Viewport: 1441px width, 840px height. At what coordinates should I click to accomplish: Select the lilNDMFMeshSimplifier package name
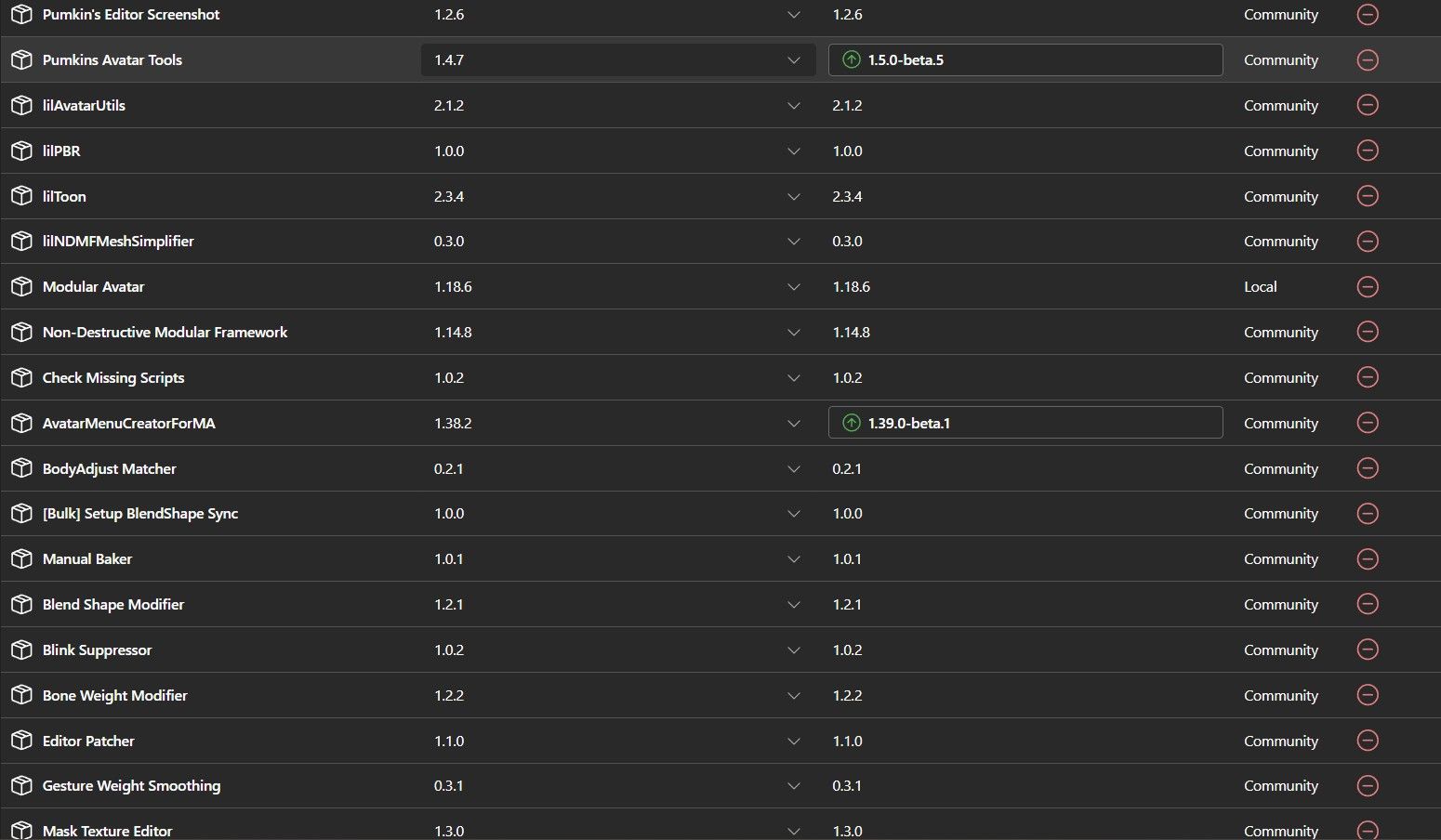[x=118, y=242]
